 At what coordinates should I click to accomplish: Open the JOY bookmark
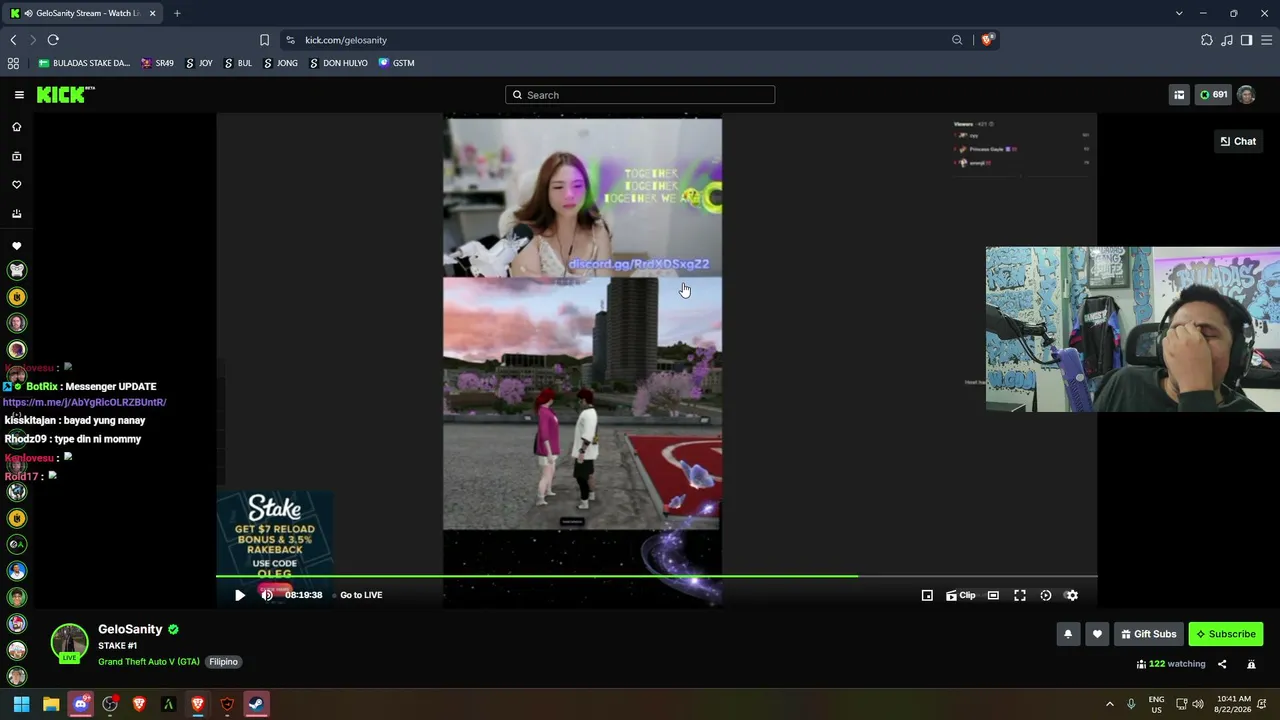click(199, 63)
